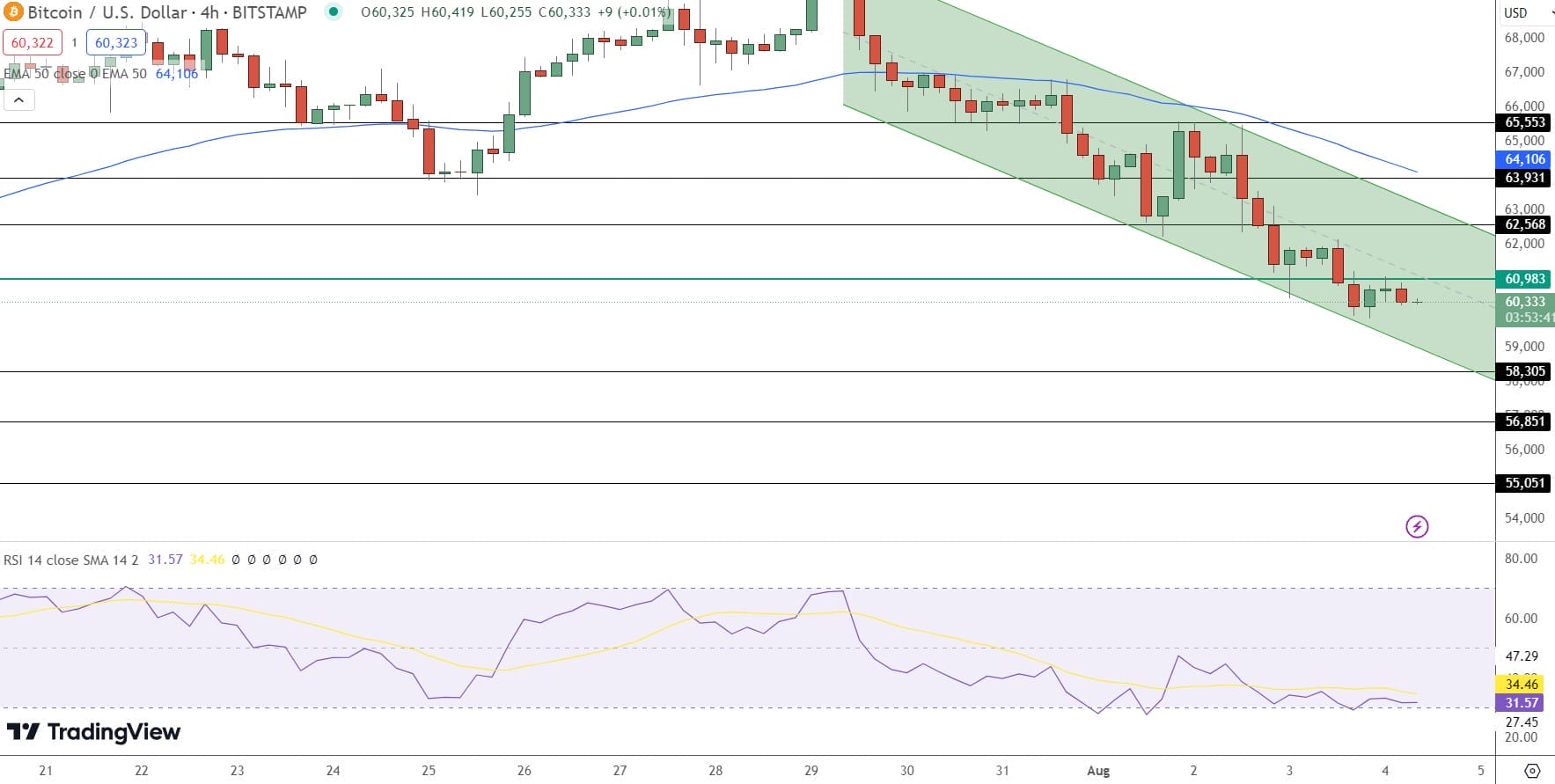Click the 34.46 RSI SMA value label
The width and height of the screenshot is (1555, 784).
1522,685
